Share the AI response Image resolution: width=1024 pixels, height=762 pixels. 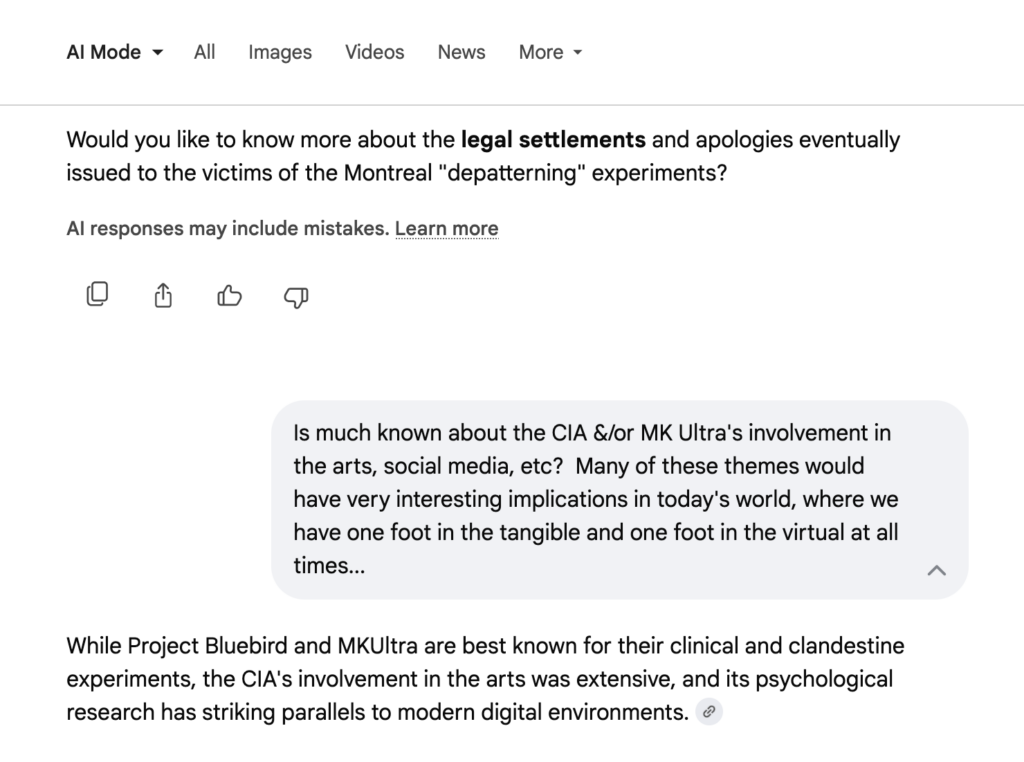click(x=163, y=295)
